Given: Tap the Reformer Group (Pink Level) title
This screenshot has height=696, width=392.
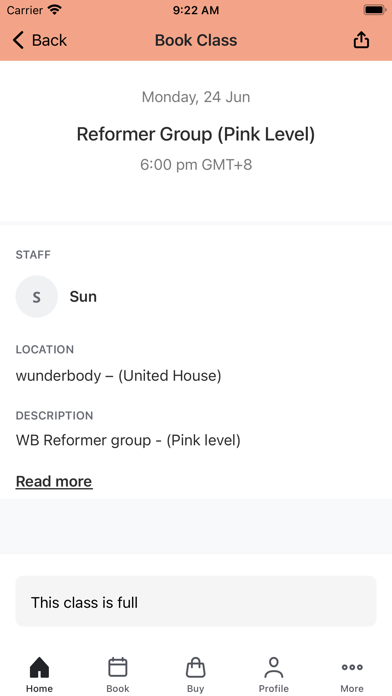Looking at the screenshot, I should point(196,134).
